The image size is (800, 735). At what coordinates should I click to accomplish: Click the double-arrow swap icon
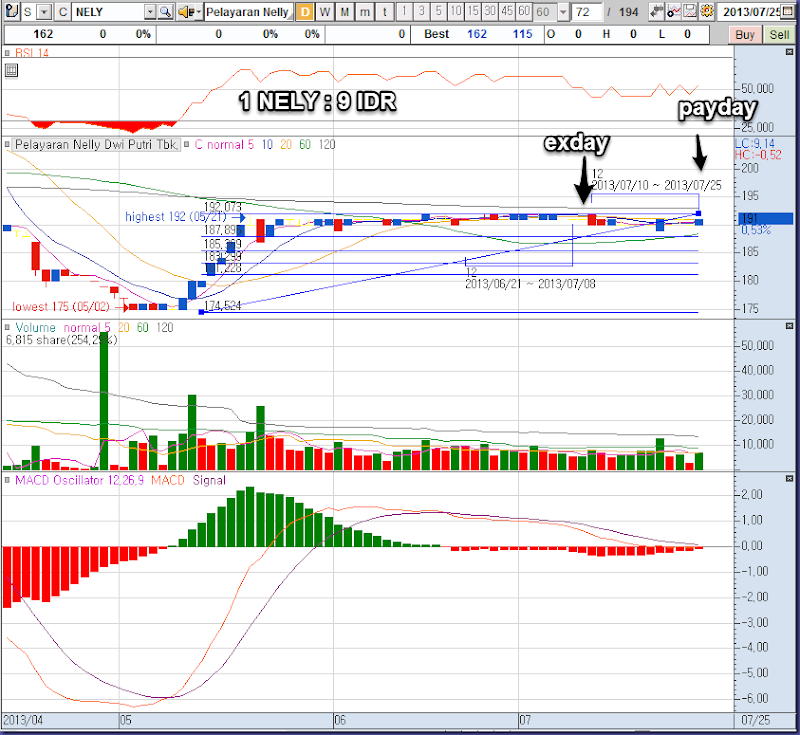657,11
